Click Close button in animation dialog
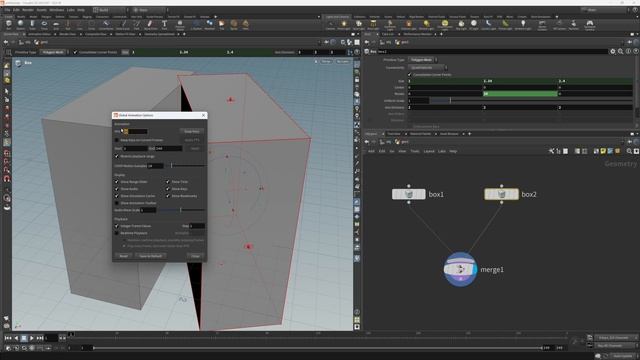This screenshot has height=360, width=640. (x=196, y=256)
